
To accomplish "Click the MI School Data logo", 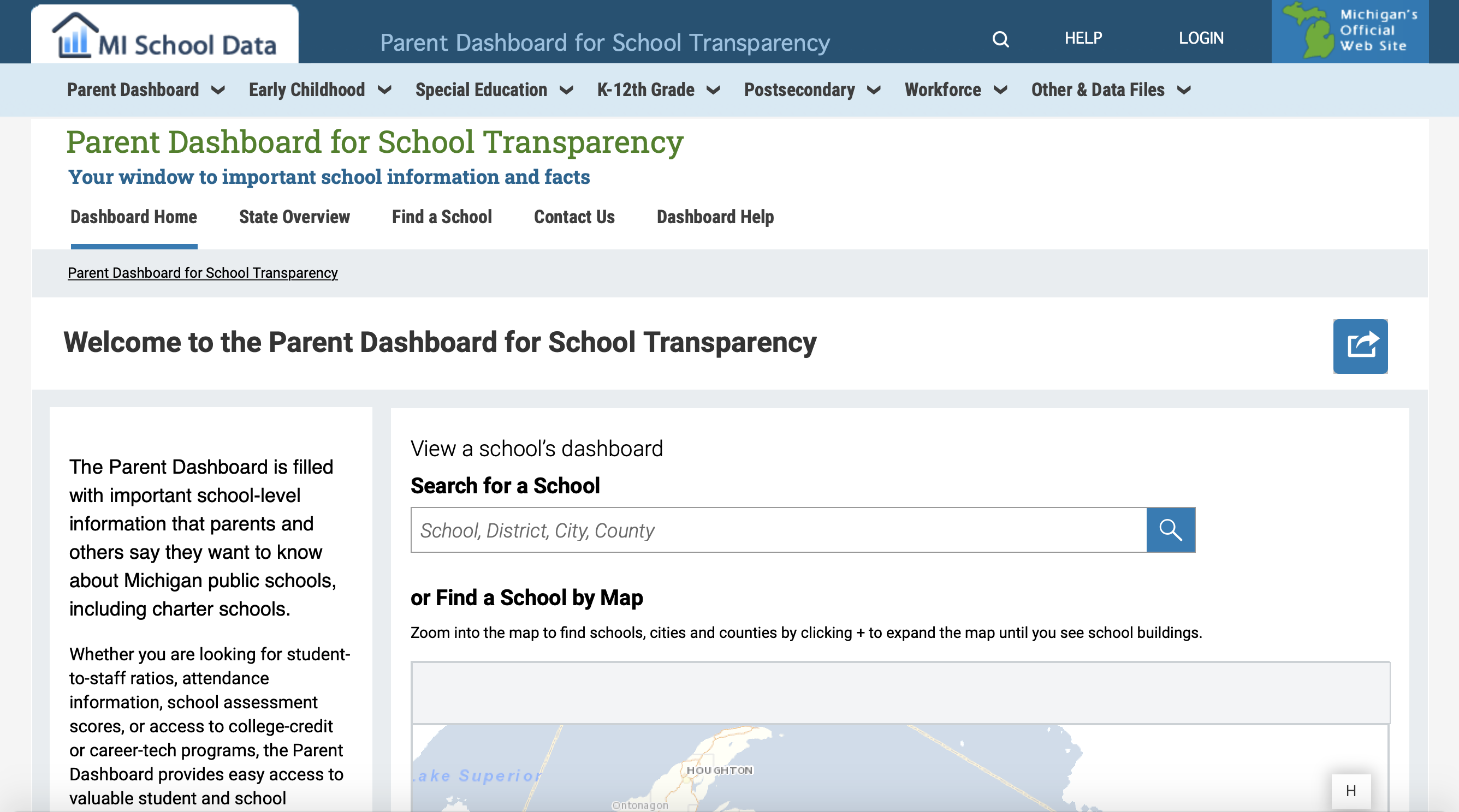I will pyautogui.click(x=164, y=35).
